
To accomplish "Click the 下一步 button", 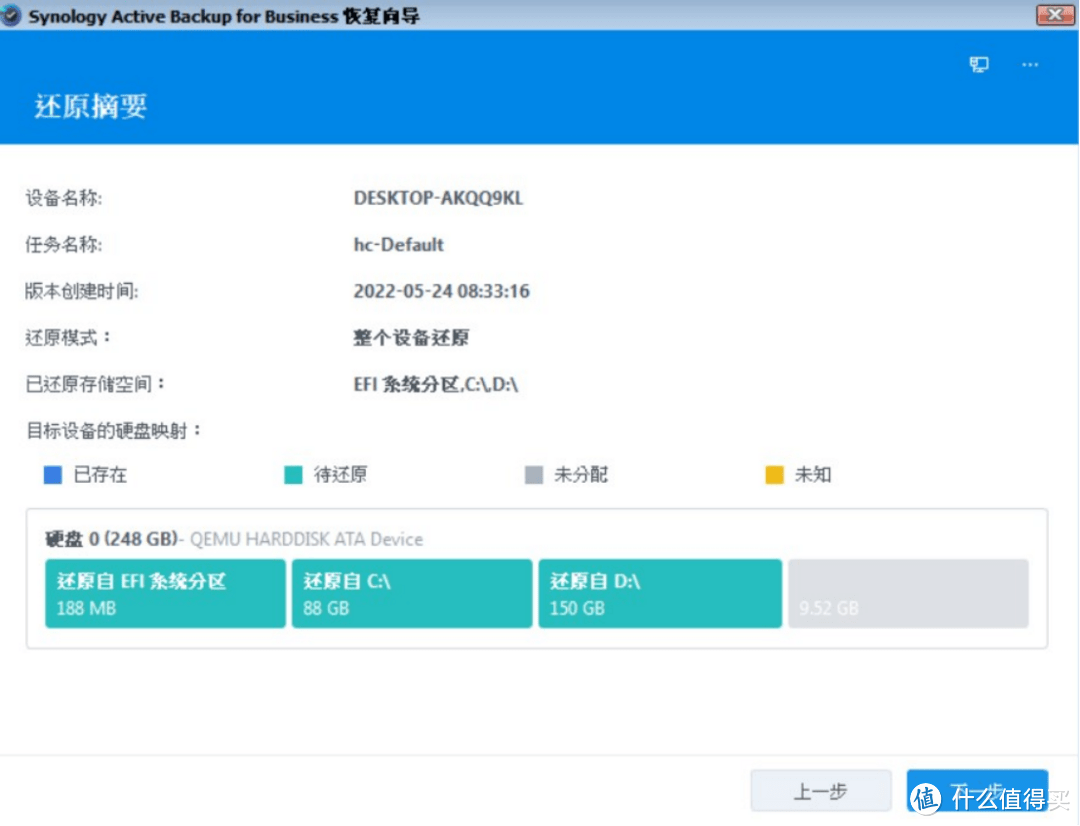I will (977, 789).
